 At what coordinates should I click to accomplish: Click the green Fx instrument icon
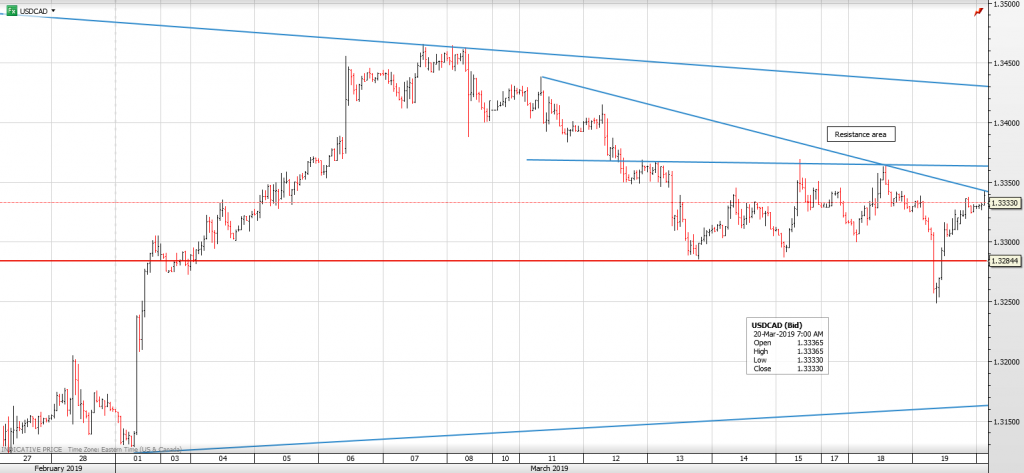click(11, 10)
